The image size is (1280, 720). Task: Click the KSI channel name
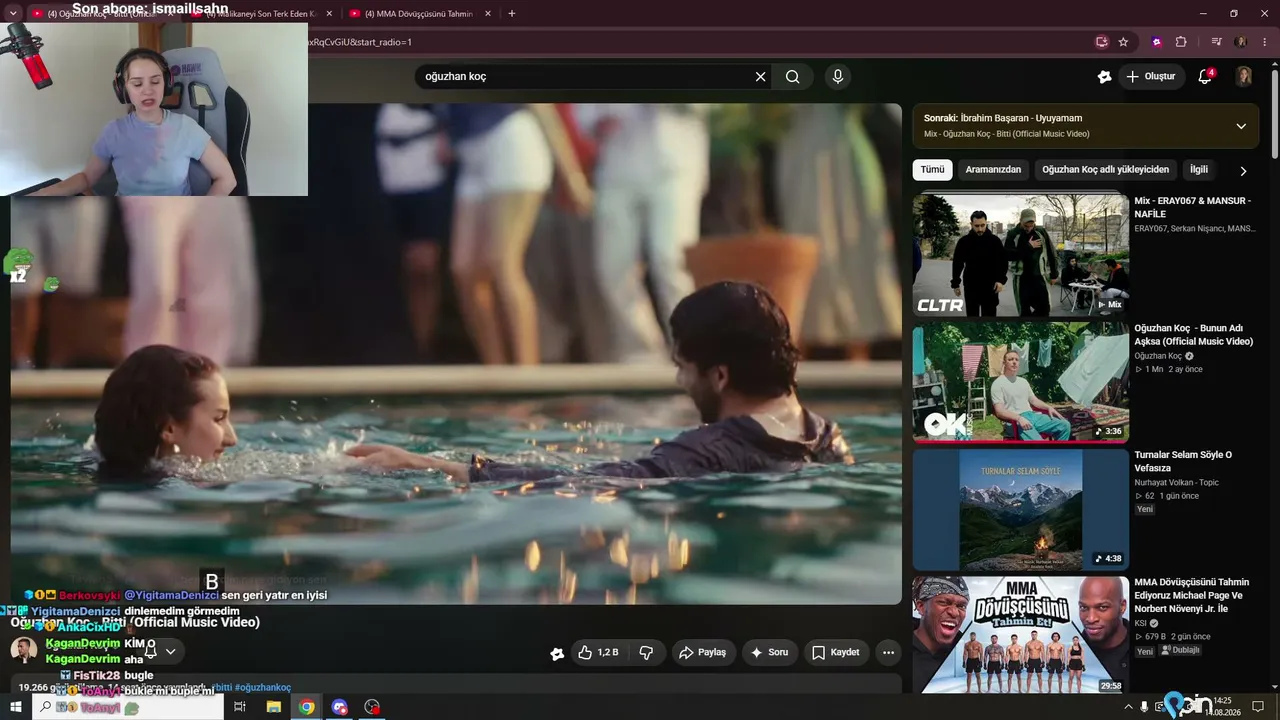click(1141, 623)
